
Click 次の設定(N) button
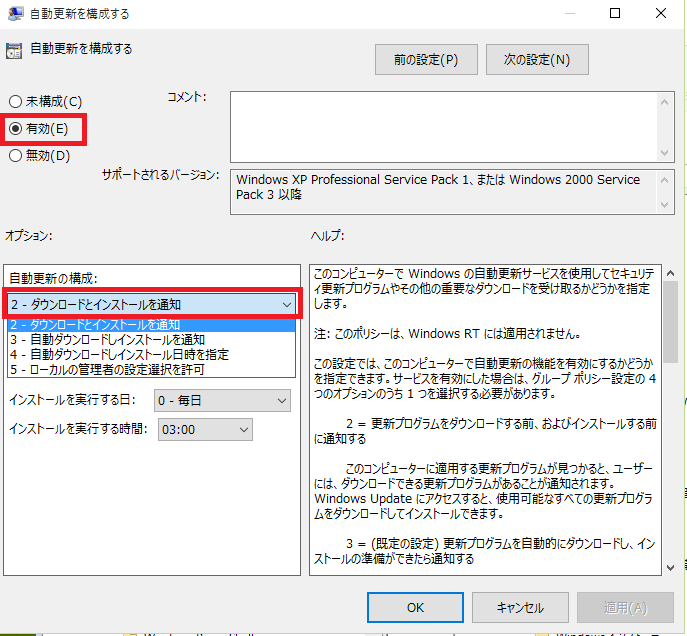(x=537, y=60)
